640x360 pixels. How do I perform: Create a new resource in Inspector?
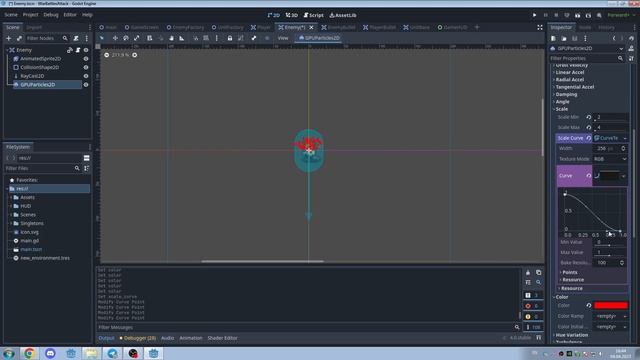click(x=553, y=38)
